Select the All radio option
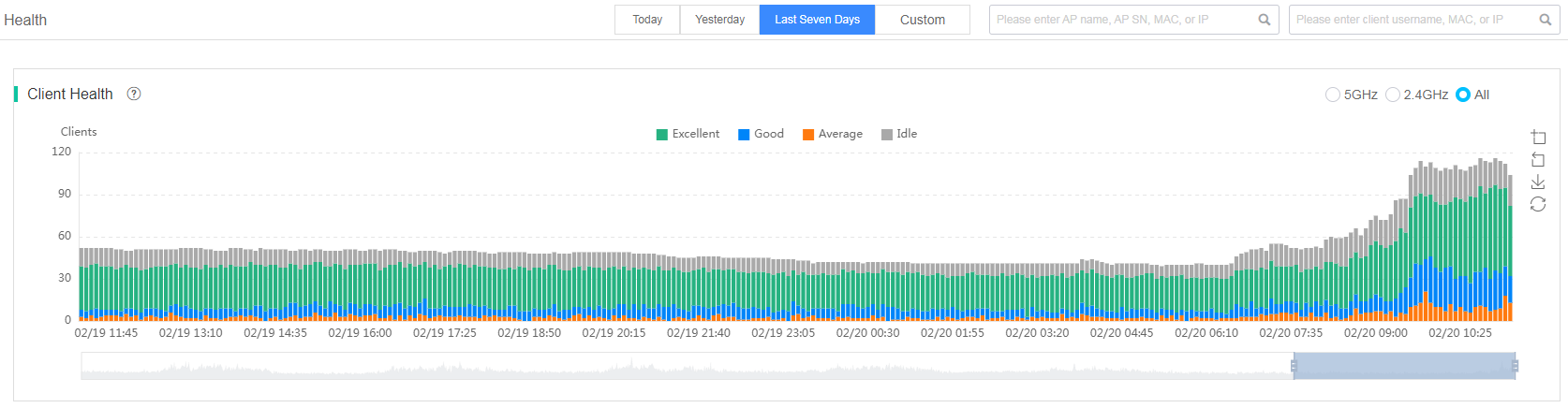This screenshot has width=1568, height=408. point(1472,95)
